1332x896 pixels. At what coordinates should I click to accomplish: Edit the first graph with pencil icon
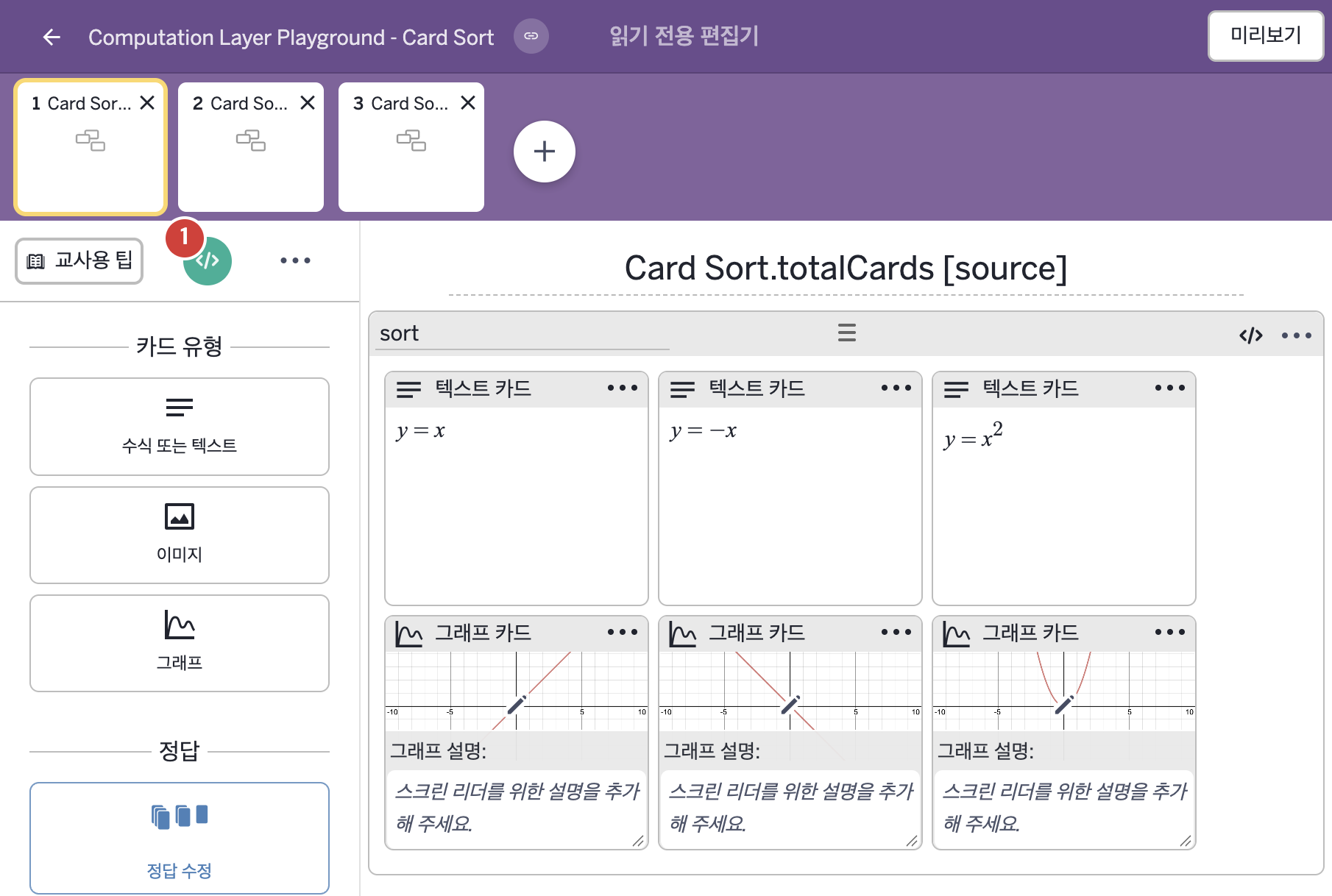[516, 705]
